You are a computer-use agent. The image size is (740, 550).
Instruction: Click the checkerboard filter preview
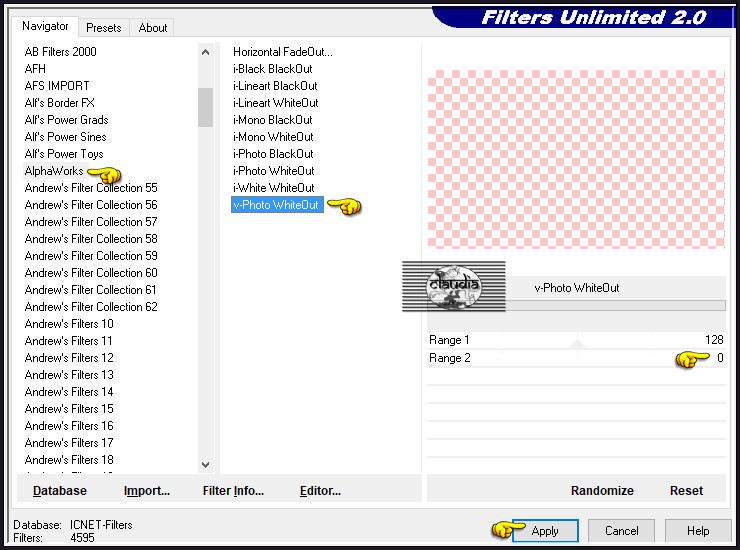576,159
